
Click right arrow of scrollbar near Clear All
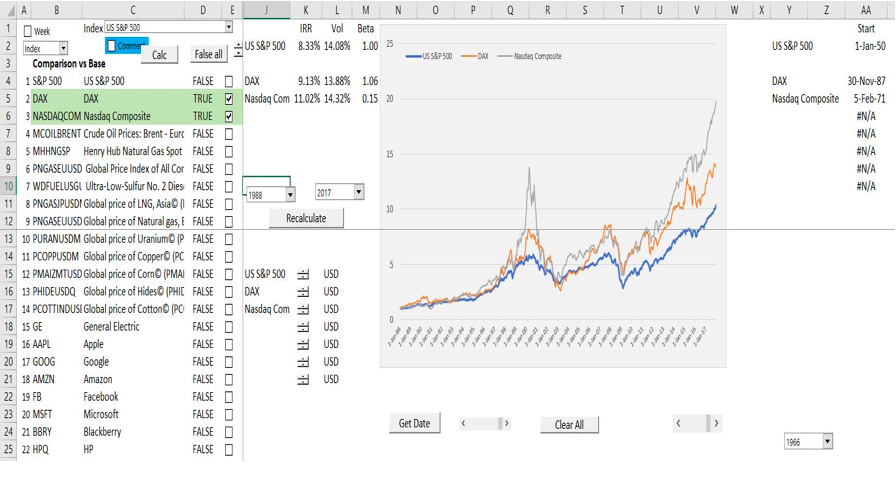click(716, 423)
